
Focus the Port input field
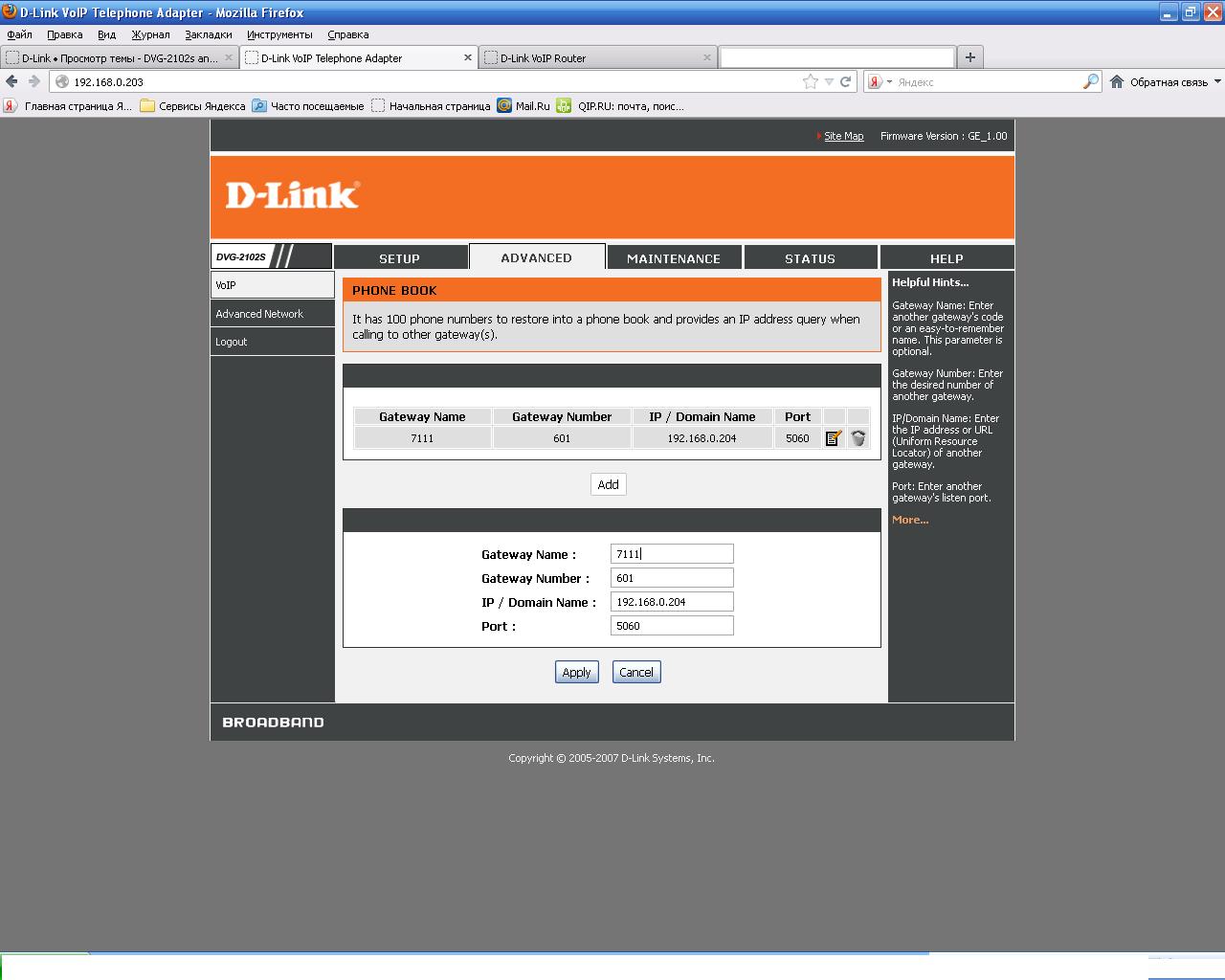tap(672, 626)
